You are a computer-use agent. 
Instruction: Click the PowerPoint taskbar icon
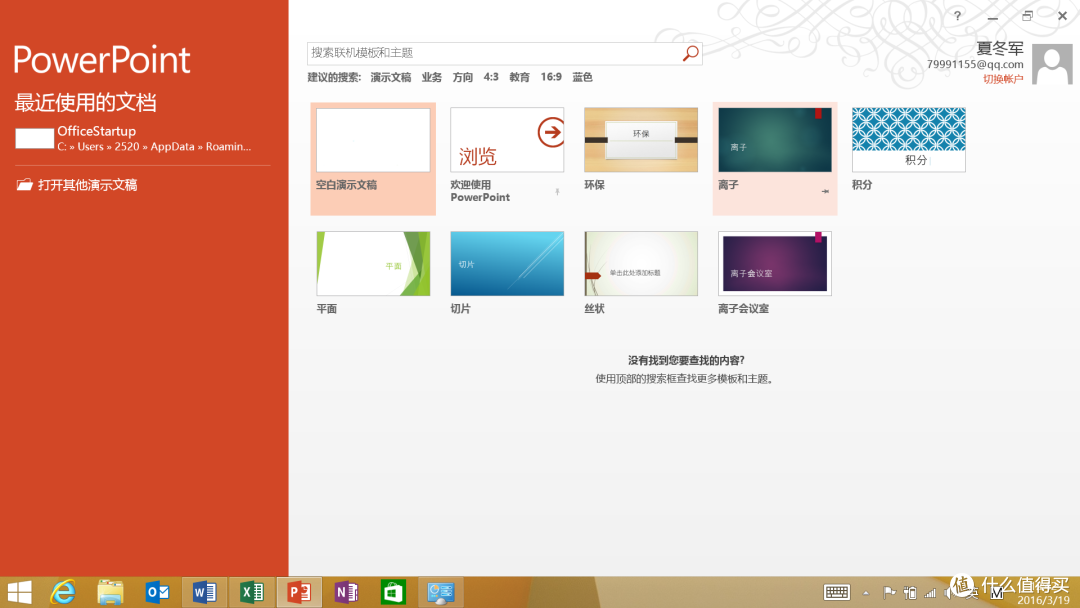[x=299, y=592]
